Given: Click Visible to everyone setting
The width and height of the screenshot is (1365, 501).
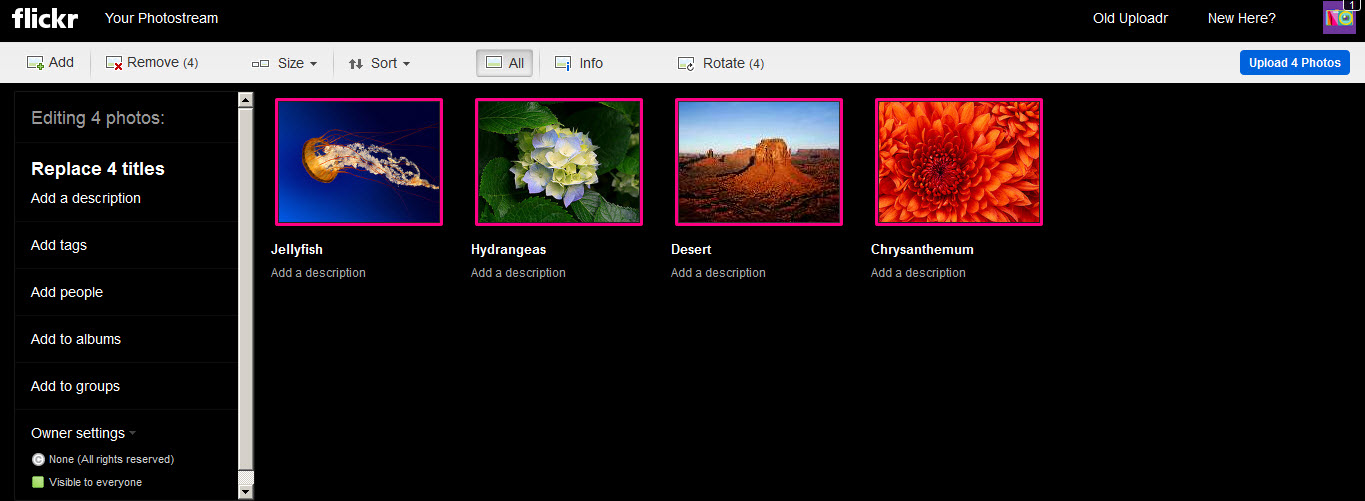Looking at the screenshot, I should click(x=95, y=482).
